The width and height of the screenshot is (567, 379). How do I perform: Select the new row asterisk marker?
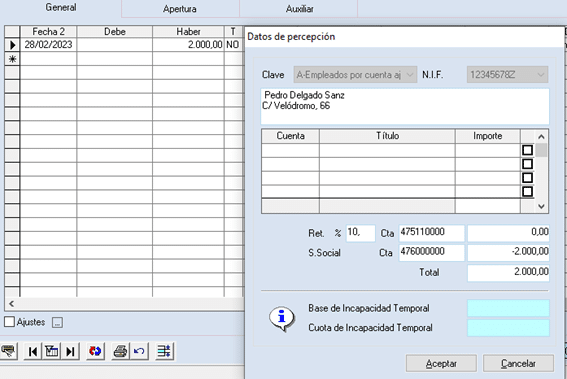12,59
